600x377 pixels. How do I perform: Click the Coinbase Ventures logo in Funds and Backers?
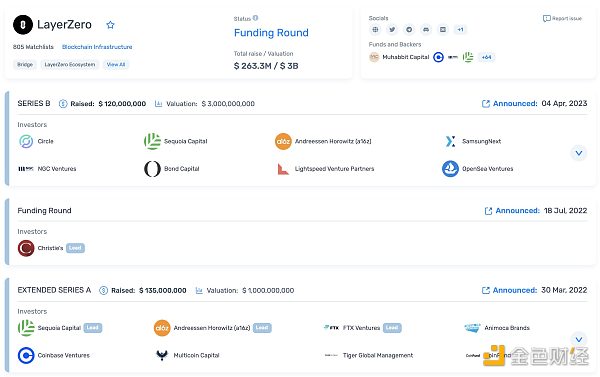(439, 57)
